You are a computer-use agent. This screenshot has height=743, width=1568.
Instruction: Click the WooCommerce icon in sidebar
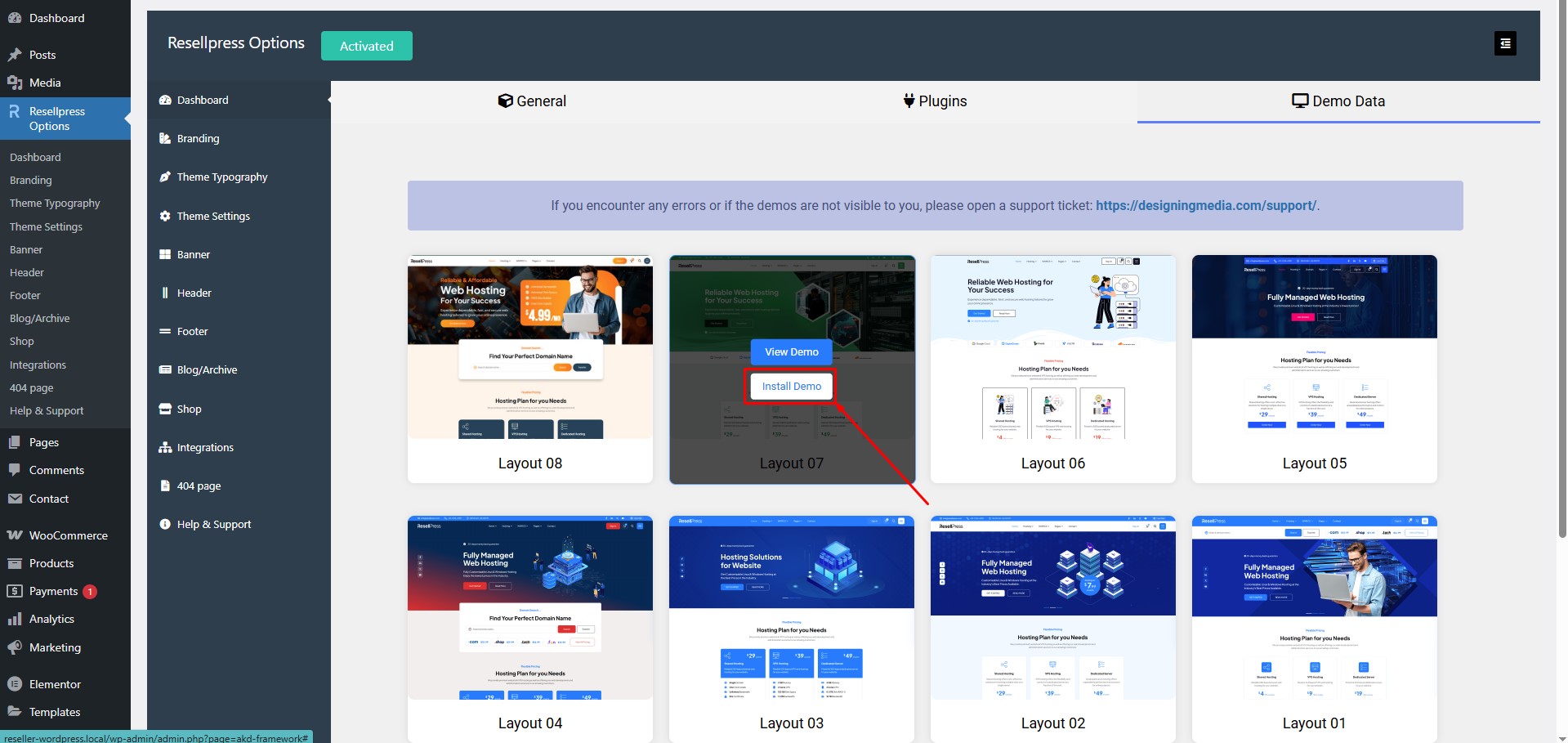click(x=14, y=535)
